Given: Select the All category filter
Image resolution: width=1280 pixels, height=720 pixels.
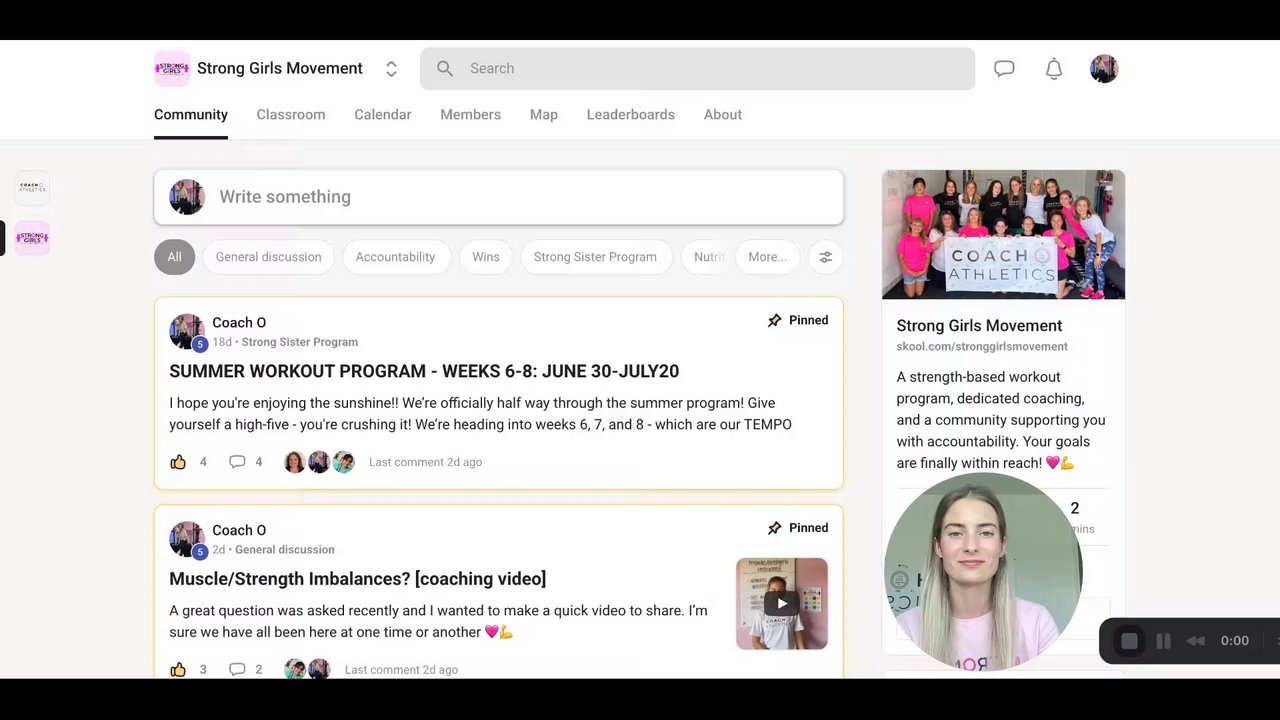Looking at the screenshot, I should pos(174,257).
